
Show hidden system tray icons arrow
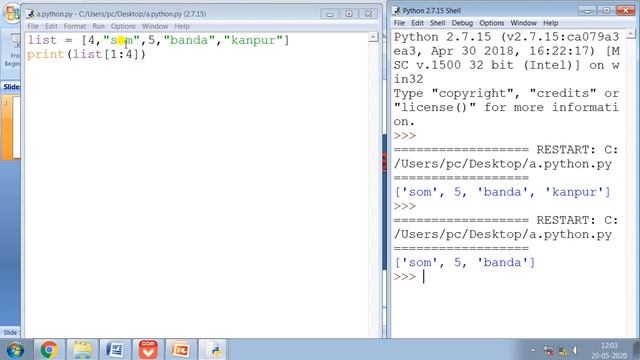pyautogui.click(x=533, y=350)
